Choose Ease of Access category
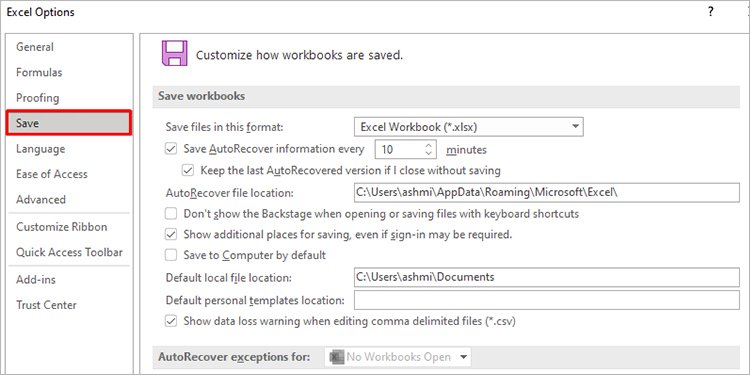750x375 pixels. pos(52,174)
